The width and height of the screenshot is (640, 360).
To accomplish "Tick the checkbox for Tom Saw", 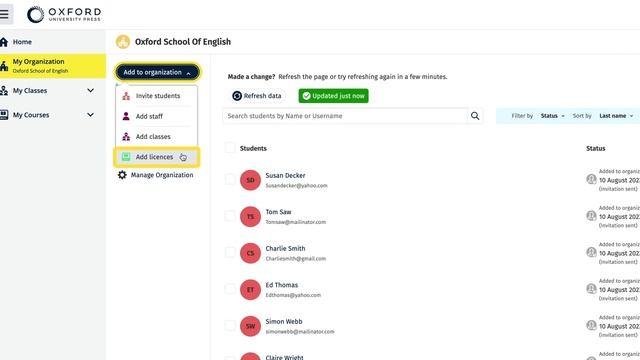I will [230, 216].
